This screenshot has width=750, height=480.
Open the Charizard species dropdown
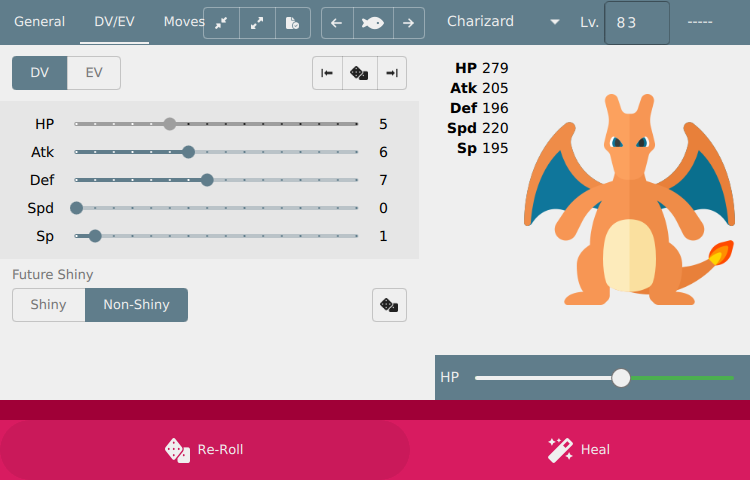pyautogui.click(x=503, y=22)
